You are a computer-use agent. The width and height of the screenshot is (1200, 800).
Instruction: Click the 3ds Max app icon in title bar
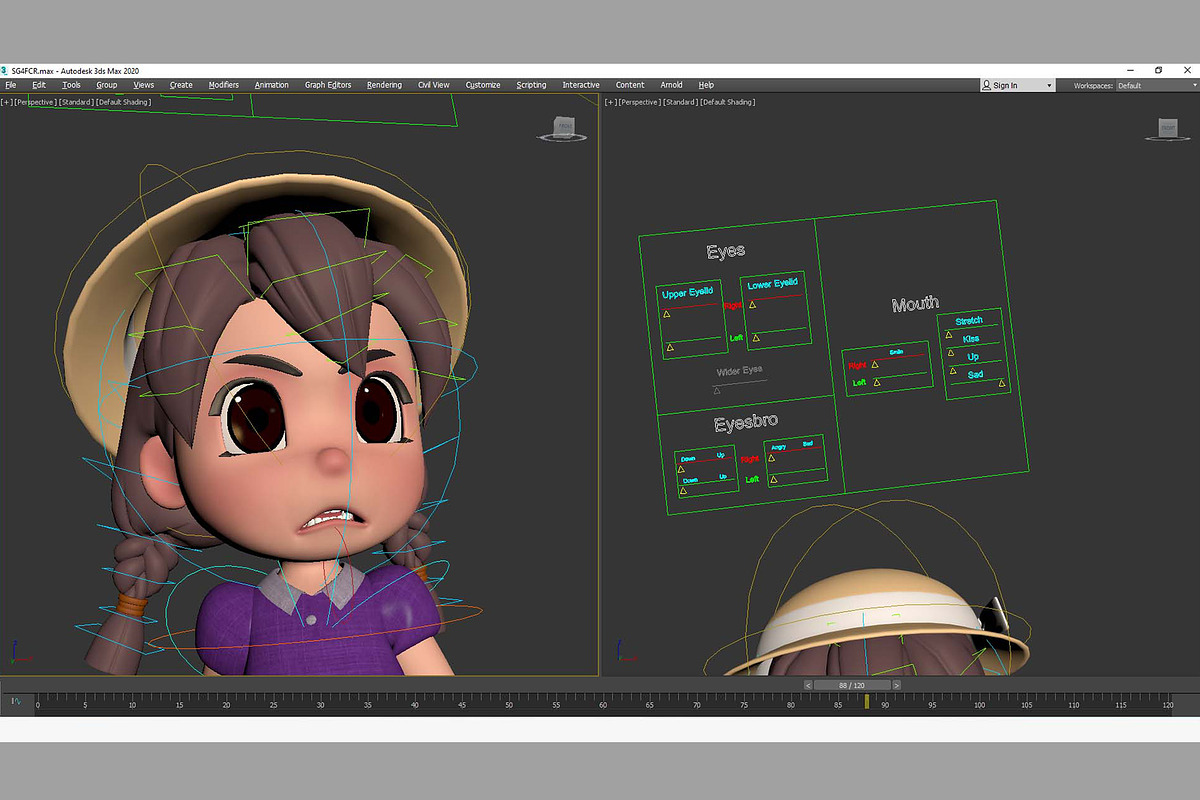pyautogui.click(x=5, y=70)
